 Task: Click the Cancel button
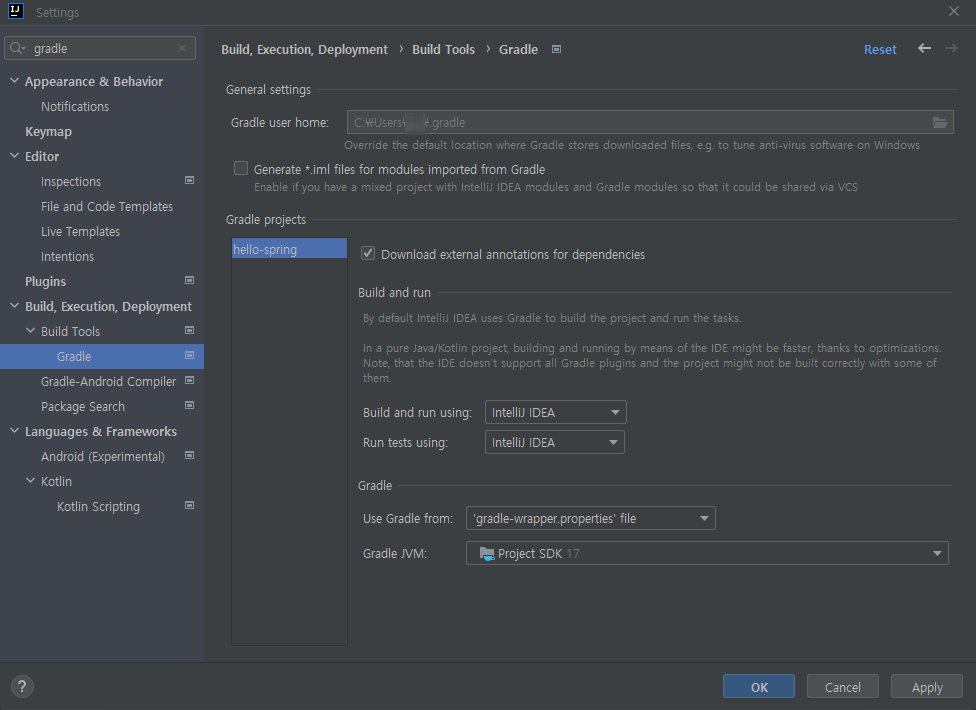click(x=842, y=686)
